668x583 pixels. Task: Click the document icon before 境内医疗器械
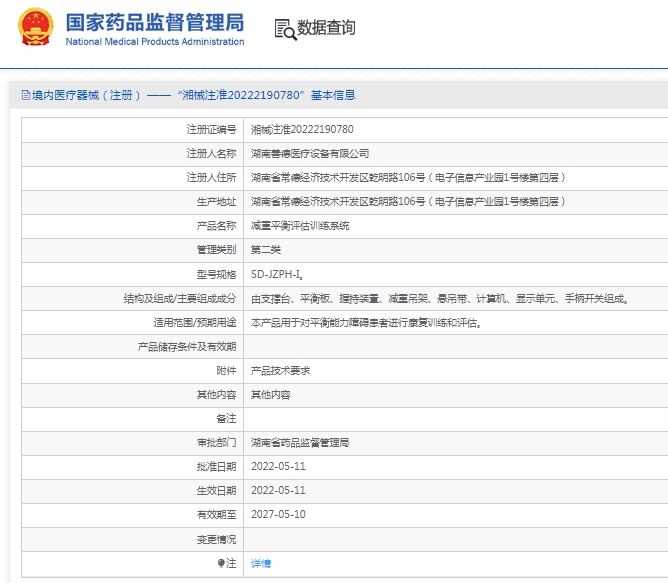26,95
